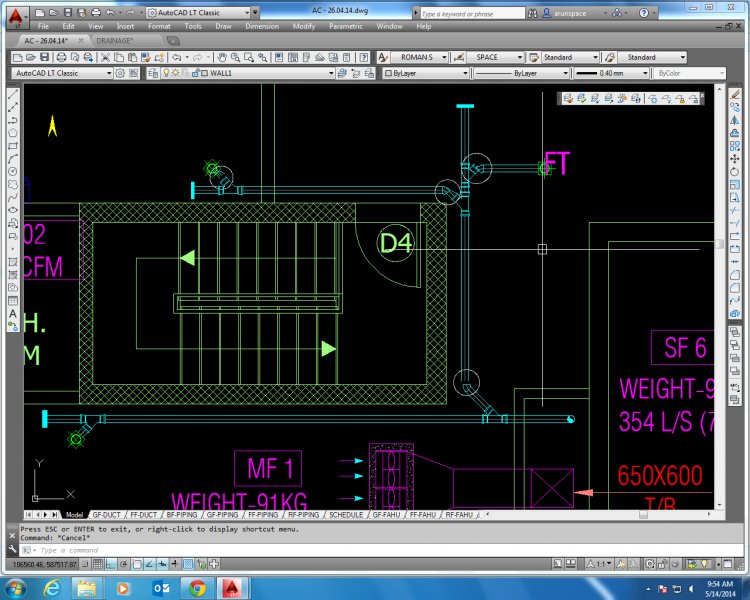This screenshot has height=600, width=750.
Task: Toggle Polar Tracking in status bar
Action: [x=123, y=564]
